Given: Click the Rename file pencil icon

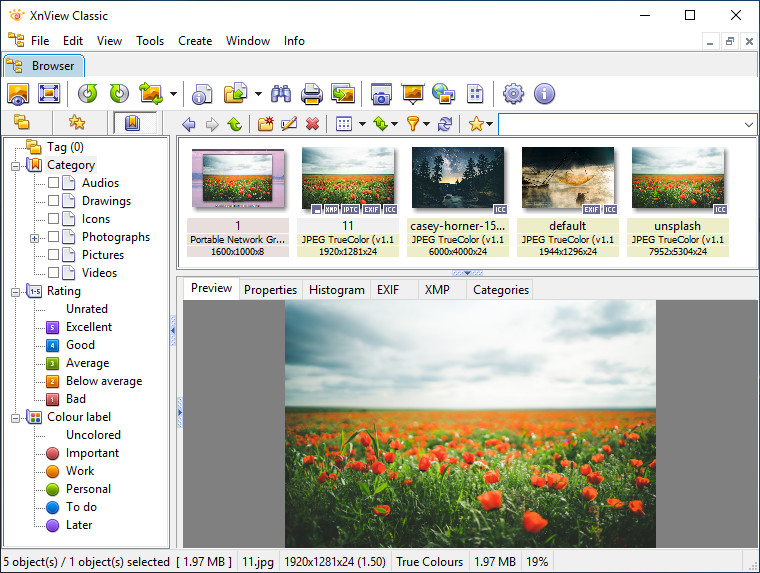Looking at the screenshot, I should (x=289, y=124).
